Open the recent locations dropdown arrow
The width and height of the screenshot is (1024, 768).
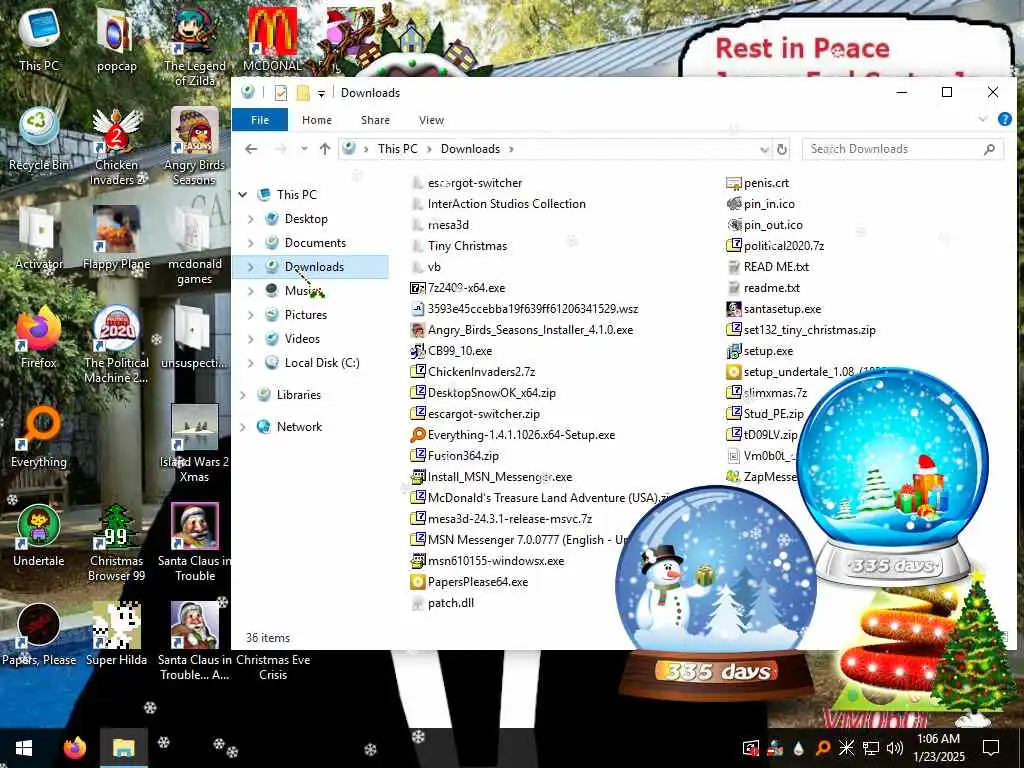tap(304, 149)
